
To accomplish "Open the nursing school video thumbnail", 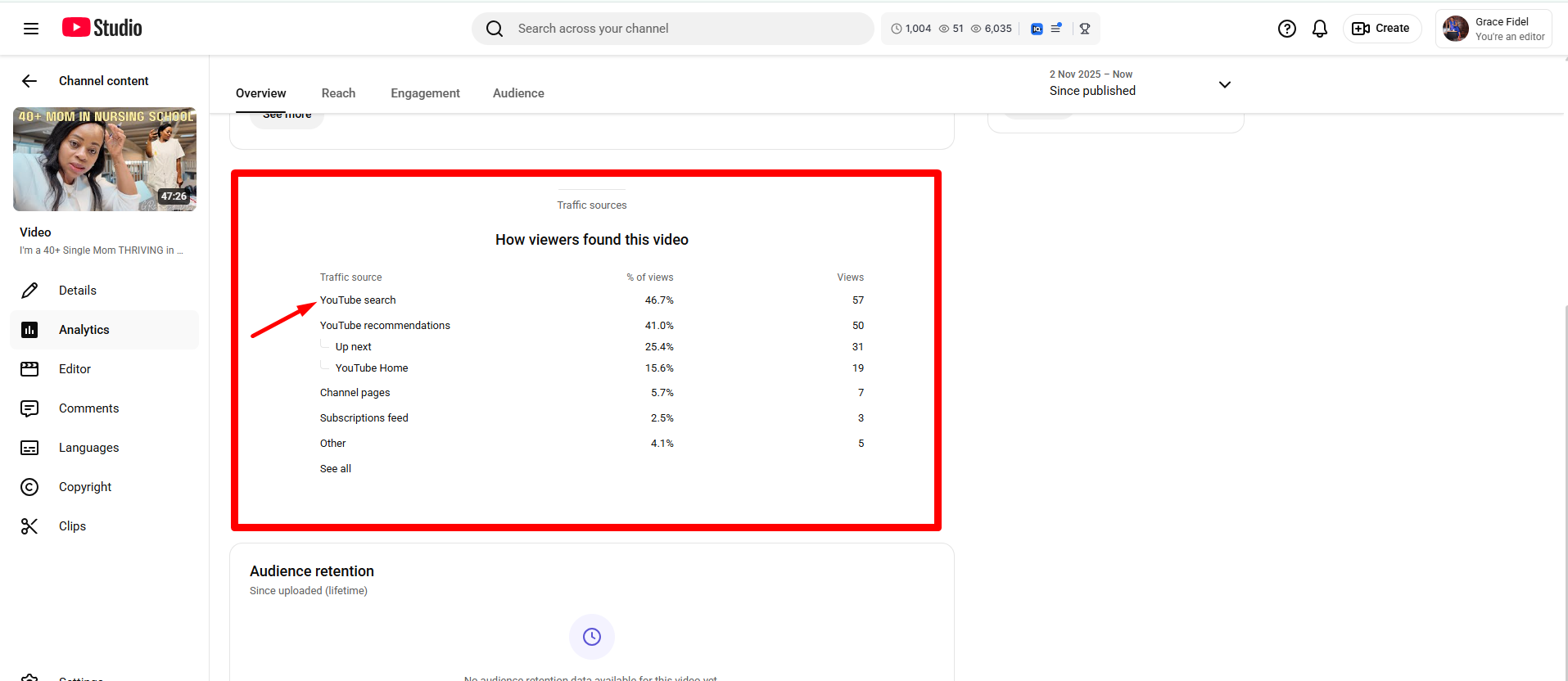I will 105,160.
